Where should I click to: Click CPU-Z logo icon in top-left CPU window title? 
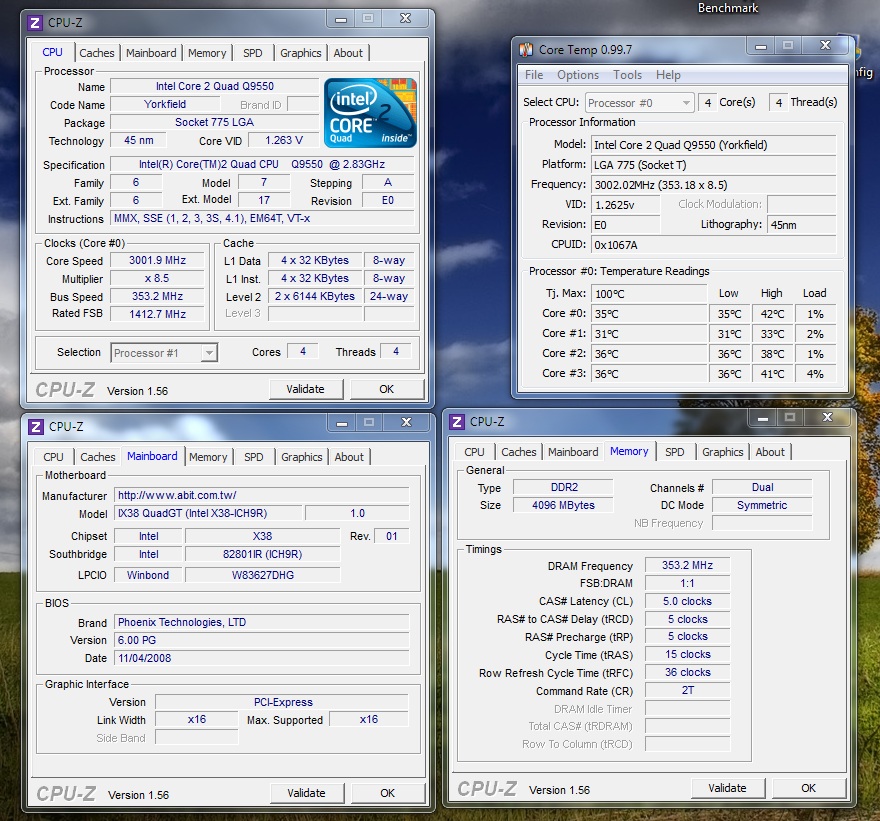click(x=35, y=23)
